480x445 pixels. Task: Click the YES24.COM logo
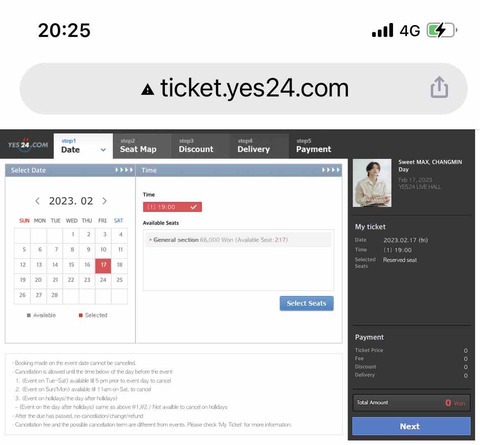pyautogui.click(x=28, y=145)
